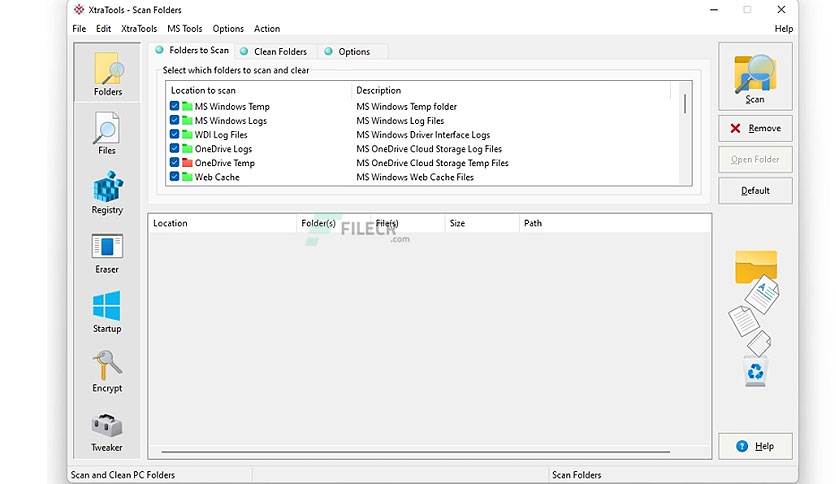Click the red folder icon for OneDrive Temp

tap(187, 163)
